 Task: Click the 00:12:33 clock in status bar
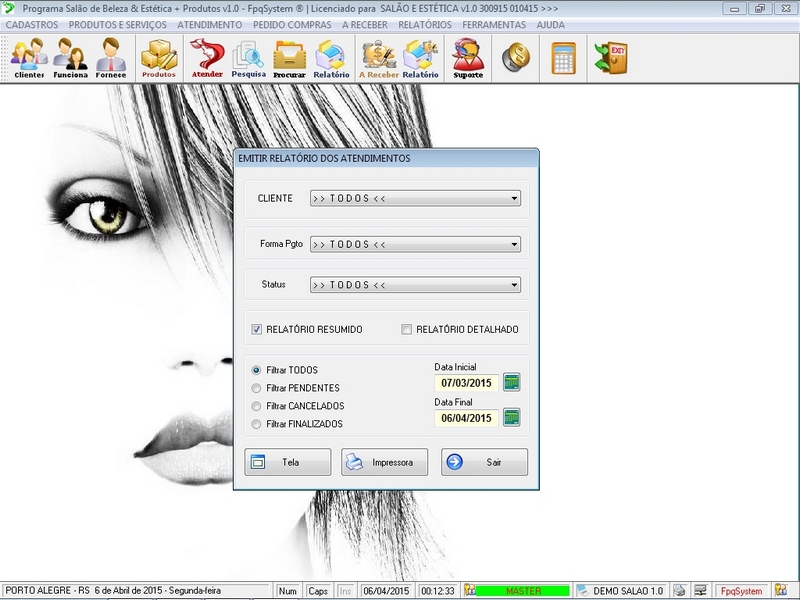click(437, 591)
